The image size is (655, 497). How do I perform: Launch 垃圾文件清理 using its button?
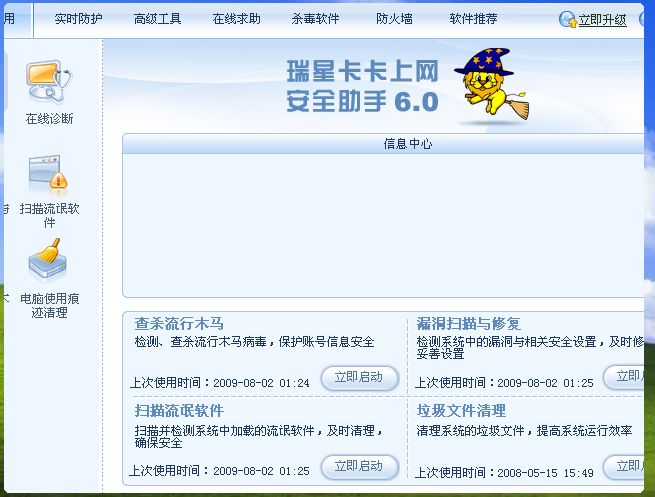pos(623,466)
